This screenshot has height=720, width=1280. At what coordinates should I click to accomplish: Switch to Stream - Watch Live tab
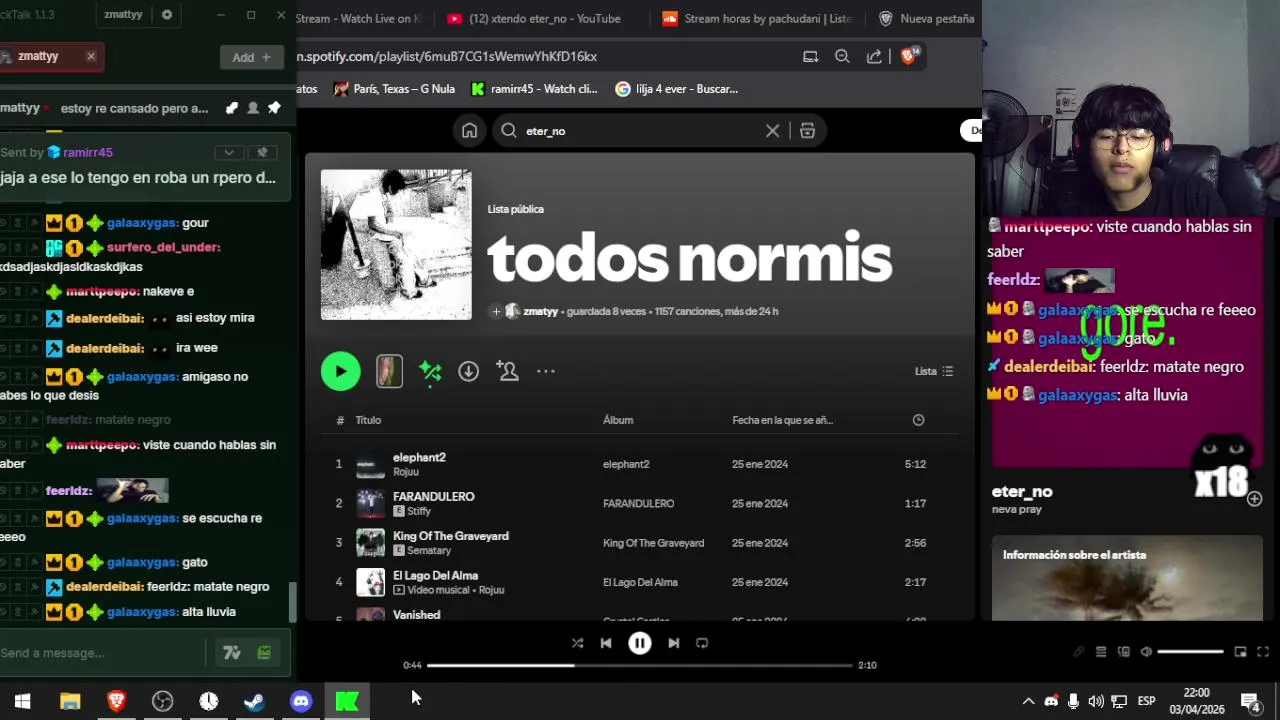point(360,18)
